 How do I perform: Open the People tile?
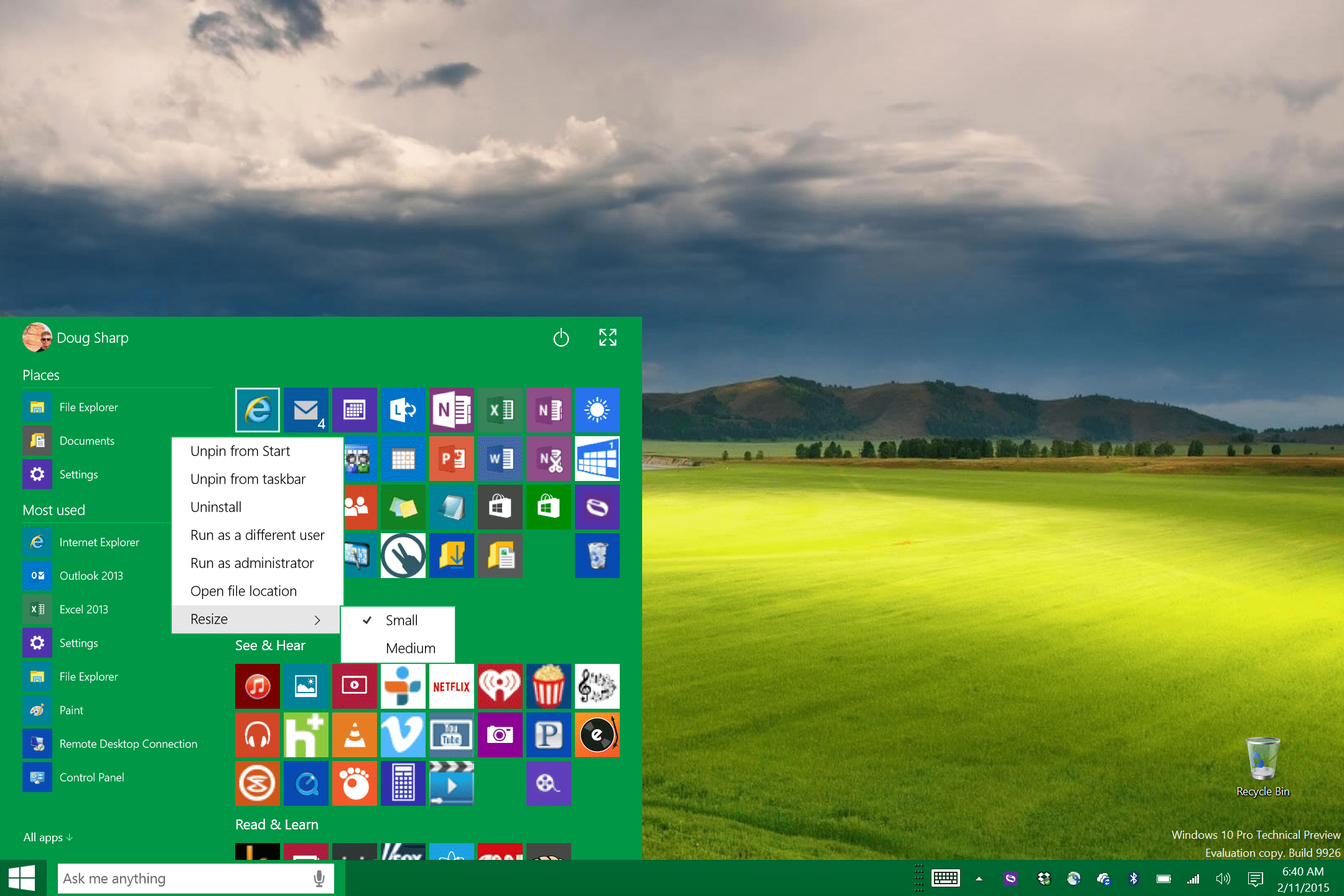point(360,507)
